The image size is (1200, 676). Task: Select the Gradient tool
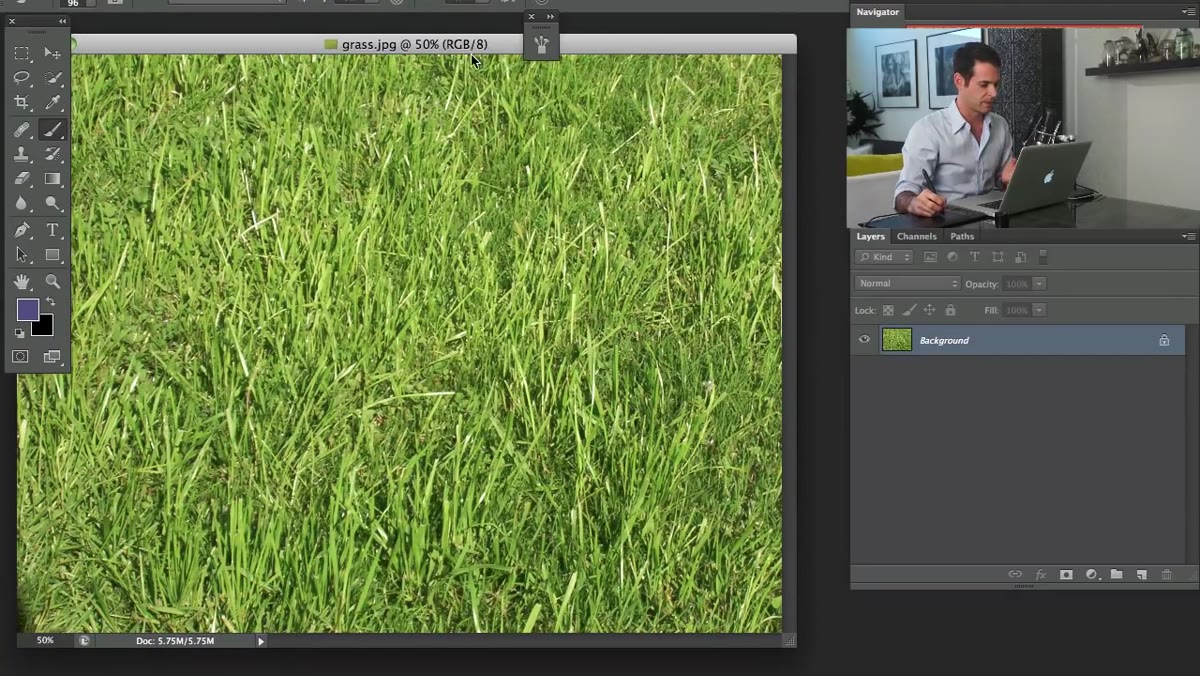tap(52, 179)
